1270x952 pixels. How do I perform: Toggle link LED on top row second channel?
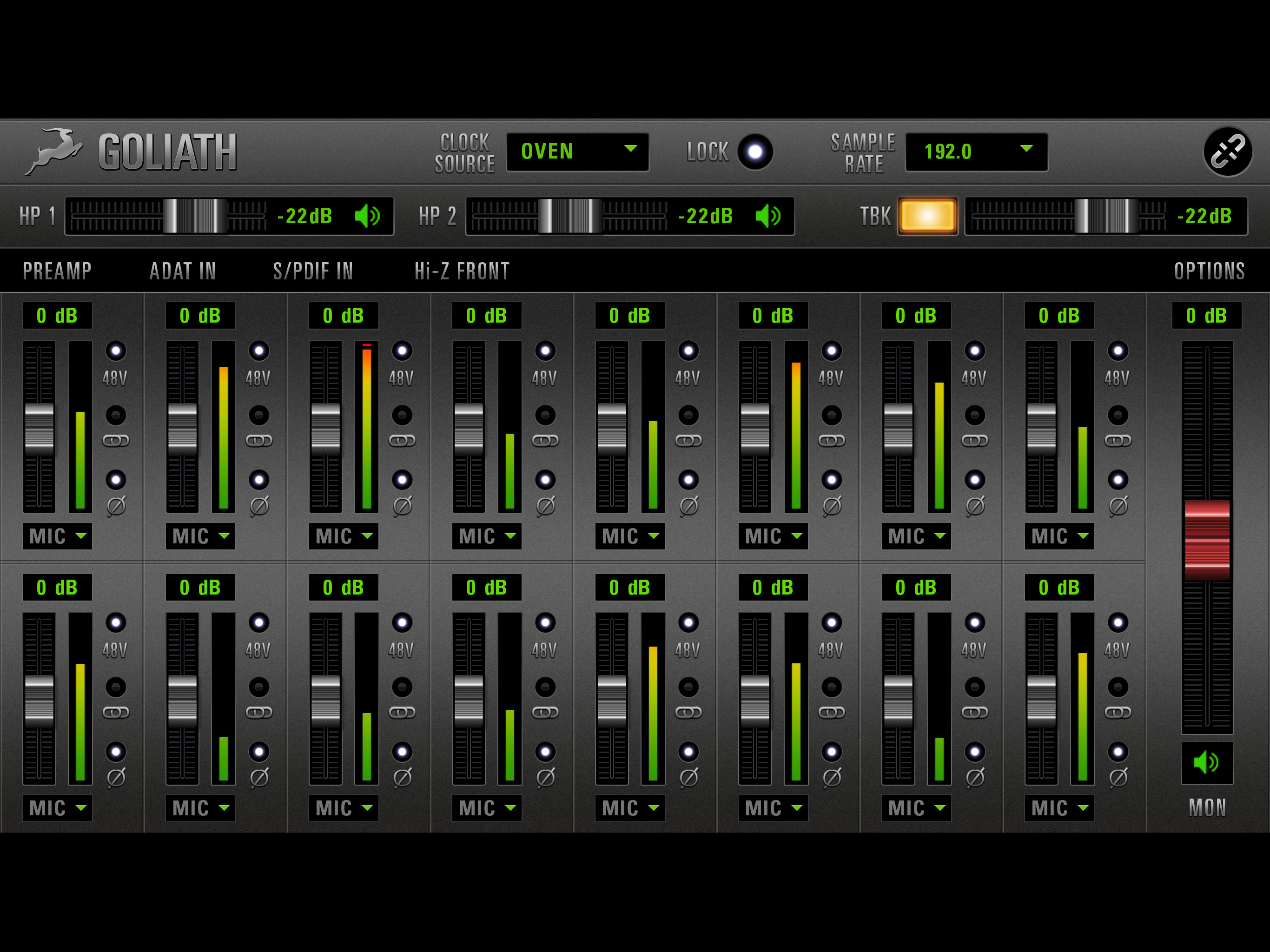pyautogui.click(x=259, y=415)
